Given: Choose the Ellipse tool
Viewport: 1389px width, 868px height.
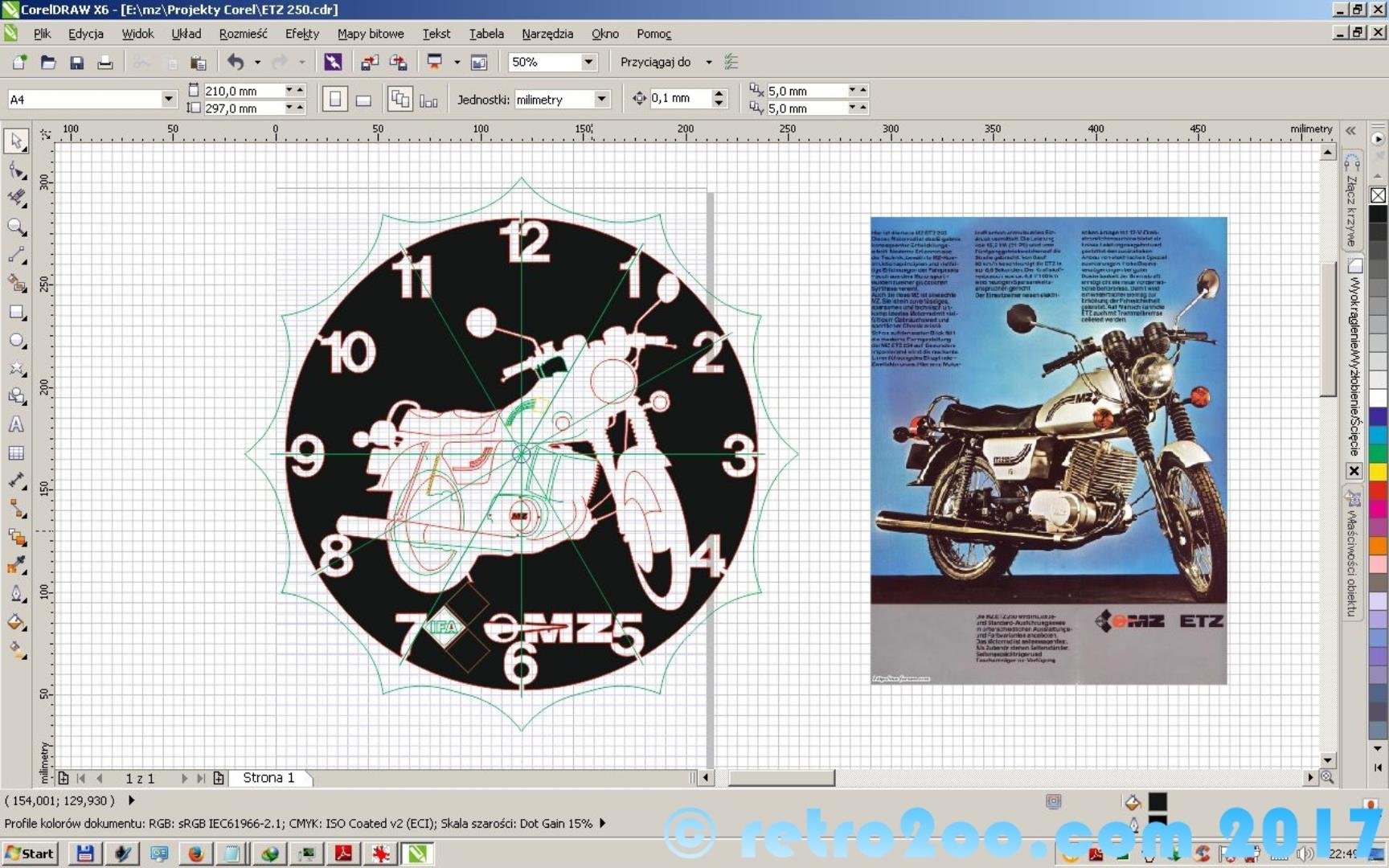Looking at the screenshot, I should click(16, 341).
